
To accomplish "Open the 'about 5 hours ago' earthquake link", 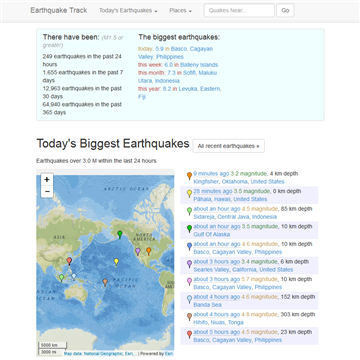I will [x=217, y=332].
